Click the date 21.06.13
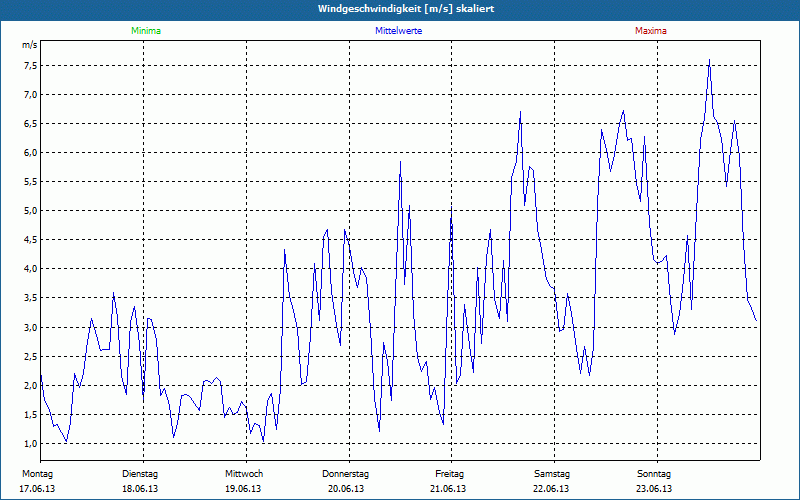The width and height of the screenshot is (800, 500). (x=448, y=489)
